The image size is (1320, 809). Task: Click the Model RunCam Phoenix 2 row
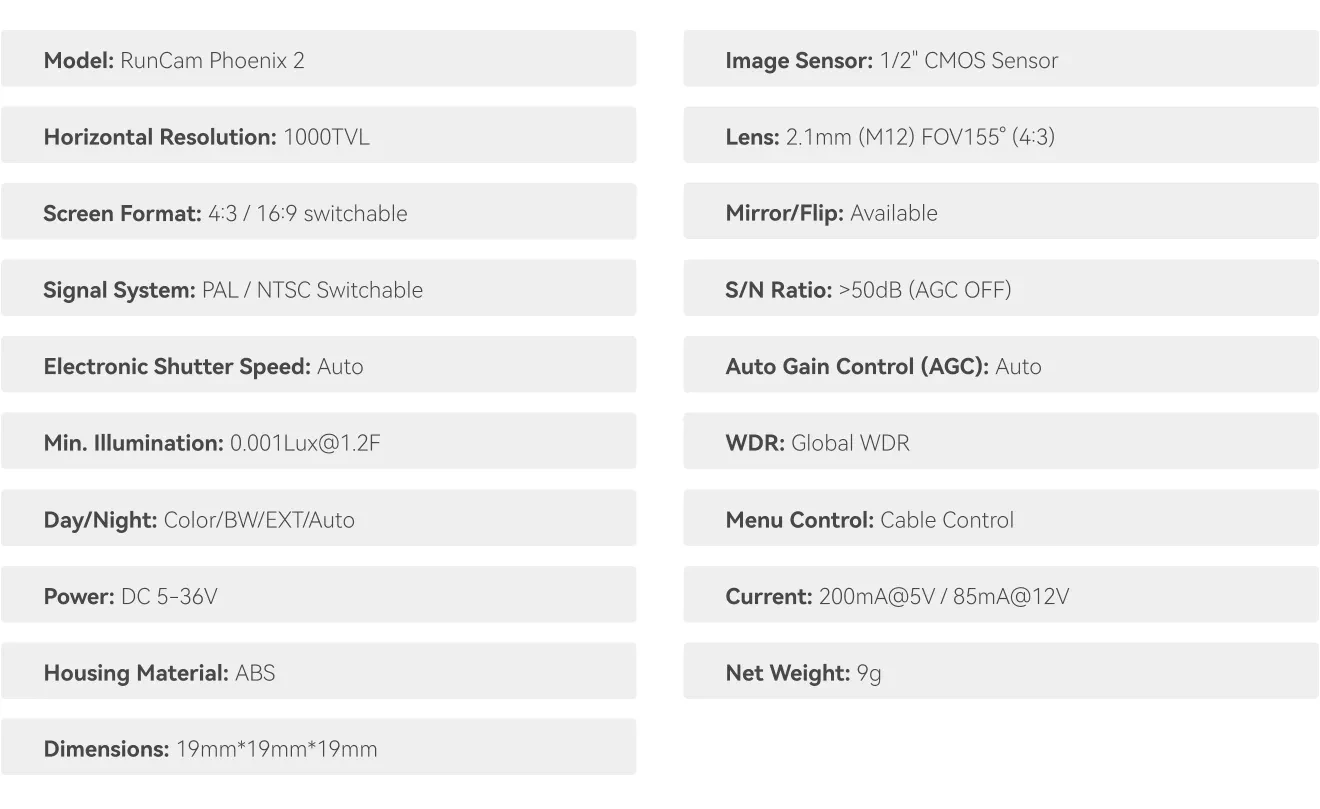coord(318,60)
